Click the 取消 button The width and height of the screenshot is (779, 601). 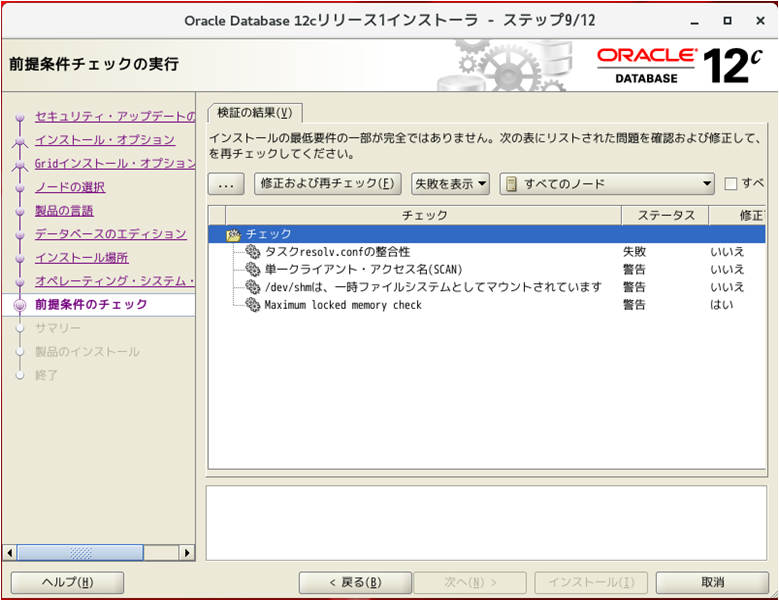tap(712, 583)
